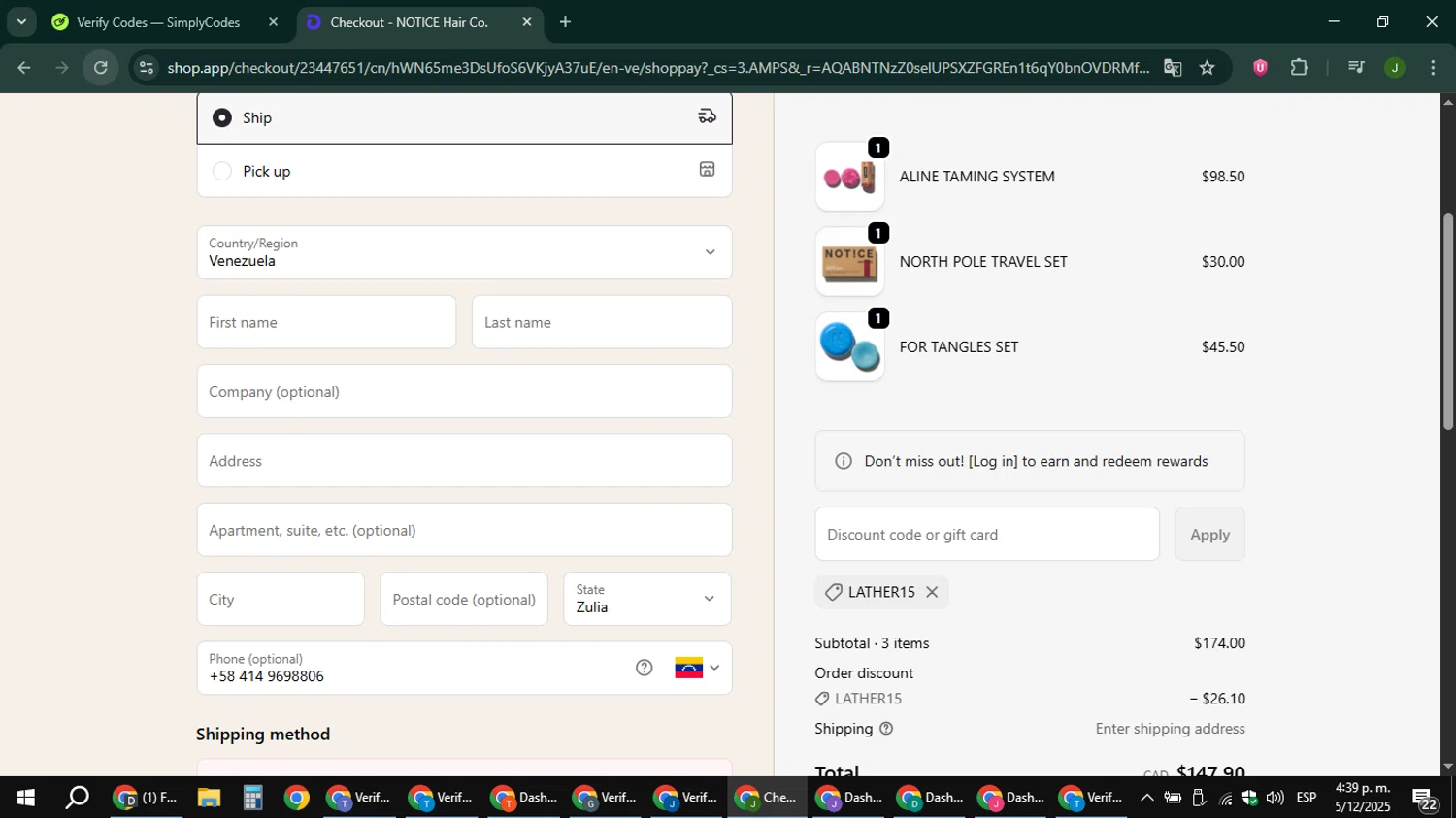Click the Subtotal amount $174.00

[1219, 643]
